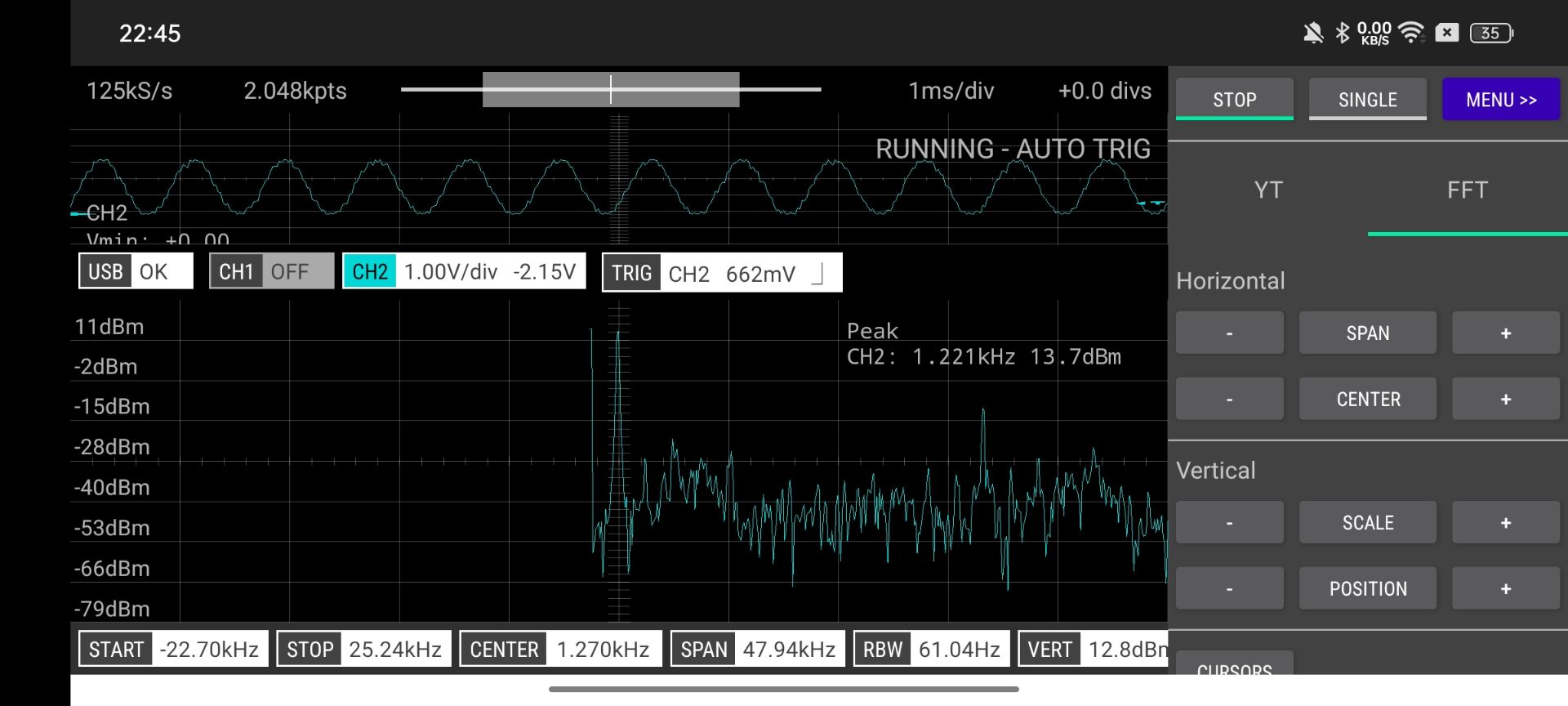The height and width of the screenshot is (706, 1568).
Task: Tap the CENTER 1.270kHz readout field
Action: tap(560, 650)
